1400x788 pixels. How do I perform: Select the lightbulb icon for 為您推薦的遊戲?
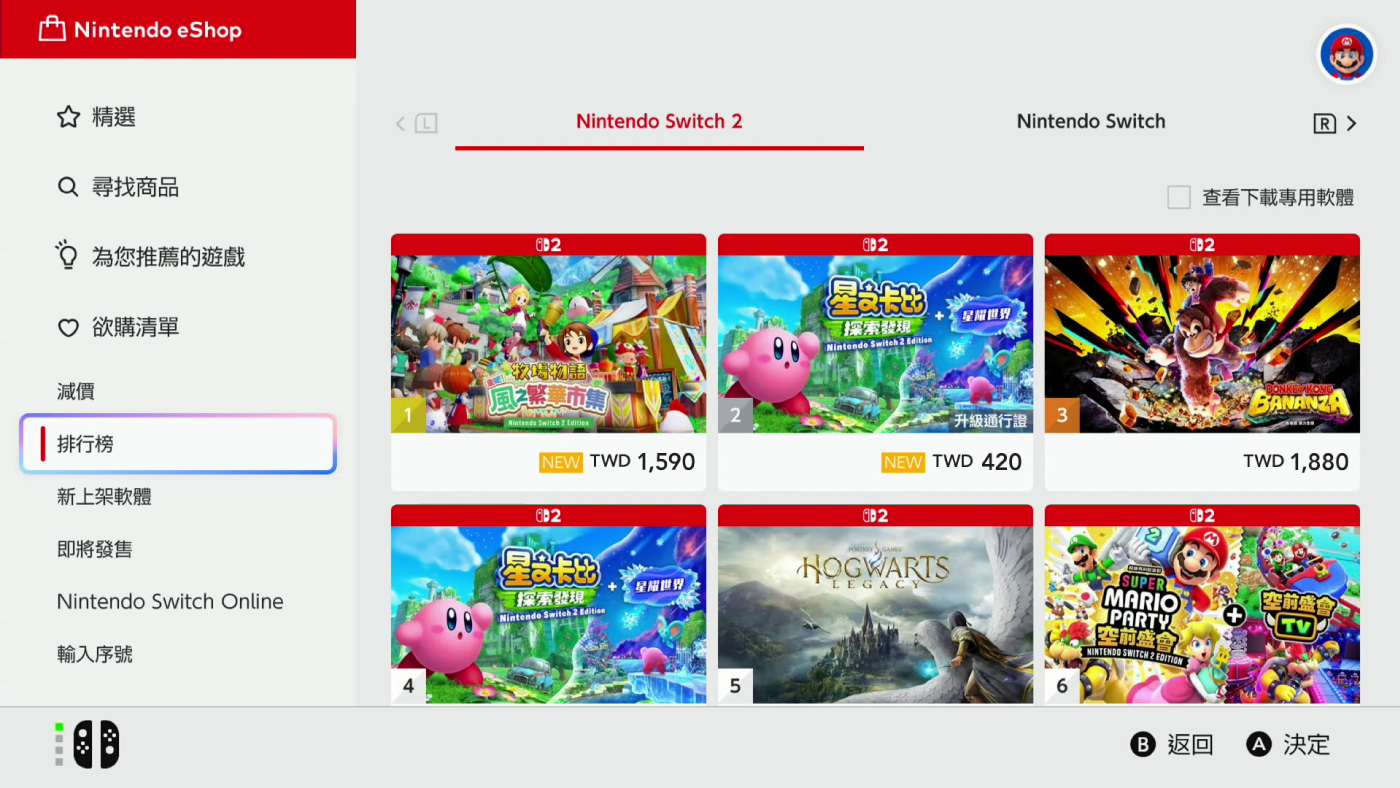point(67,256)
